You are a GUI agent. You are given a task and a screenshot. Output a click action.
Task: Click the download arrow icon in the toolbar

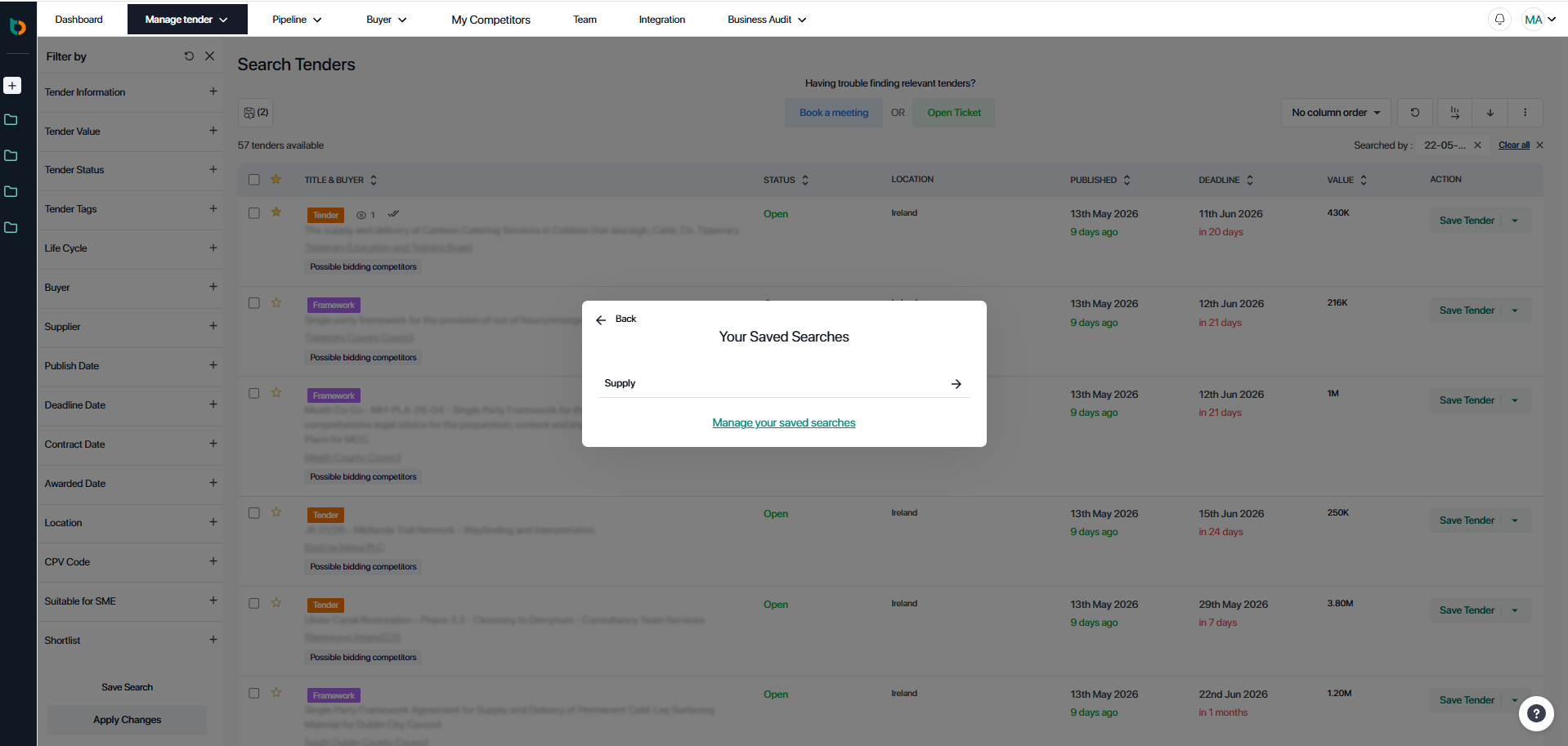tap(1490, 113)
